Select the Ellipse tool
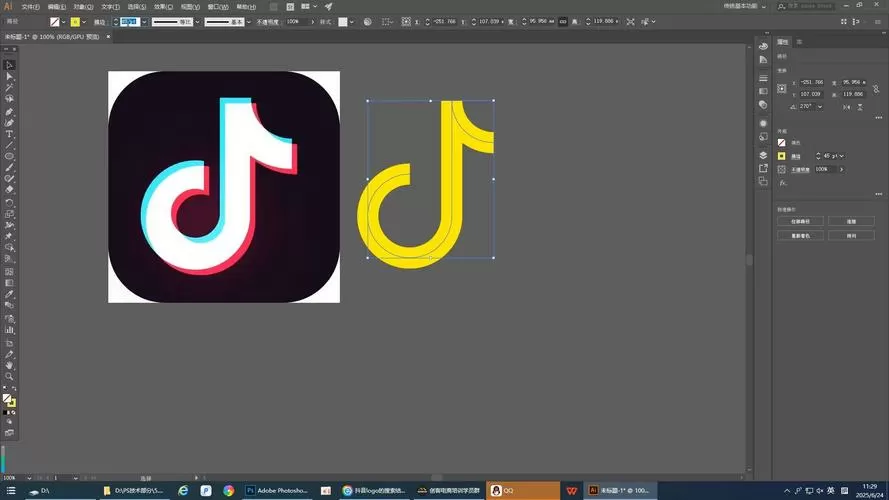Image resolution: width=889 pixels, height=500 pixels. [x=9, y=156]
